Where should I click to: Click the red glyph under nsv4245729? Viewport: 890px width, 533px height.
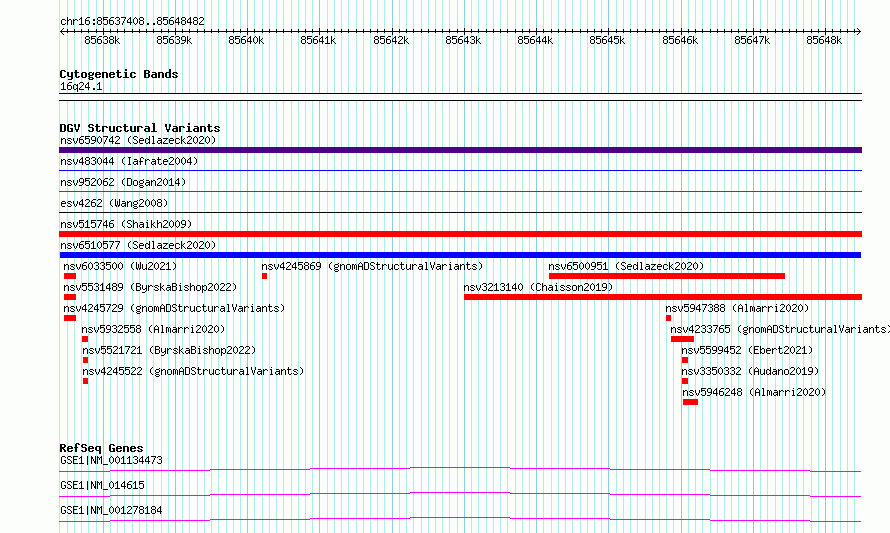[70, 318]
